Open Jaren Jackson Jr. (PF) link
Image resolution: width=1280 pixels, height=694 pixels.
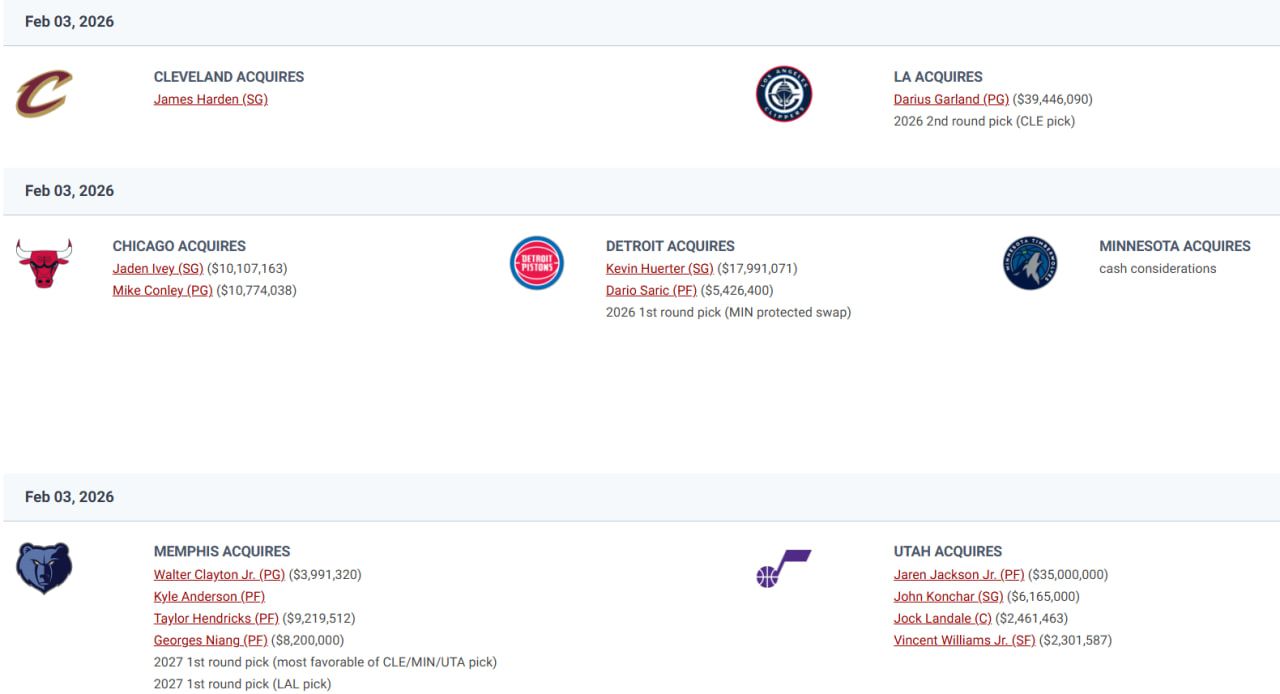pyautogui.click(x=958, y=574)
